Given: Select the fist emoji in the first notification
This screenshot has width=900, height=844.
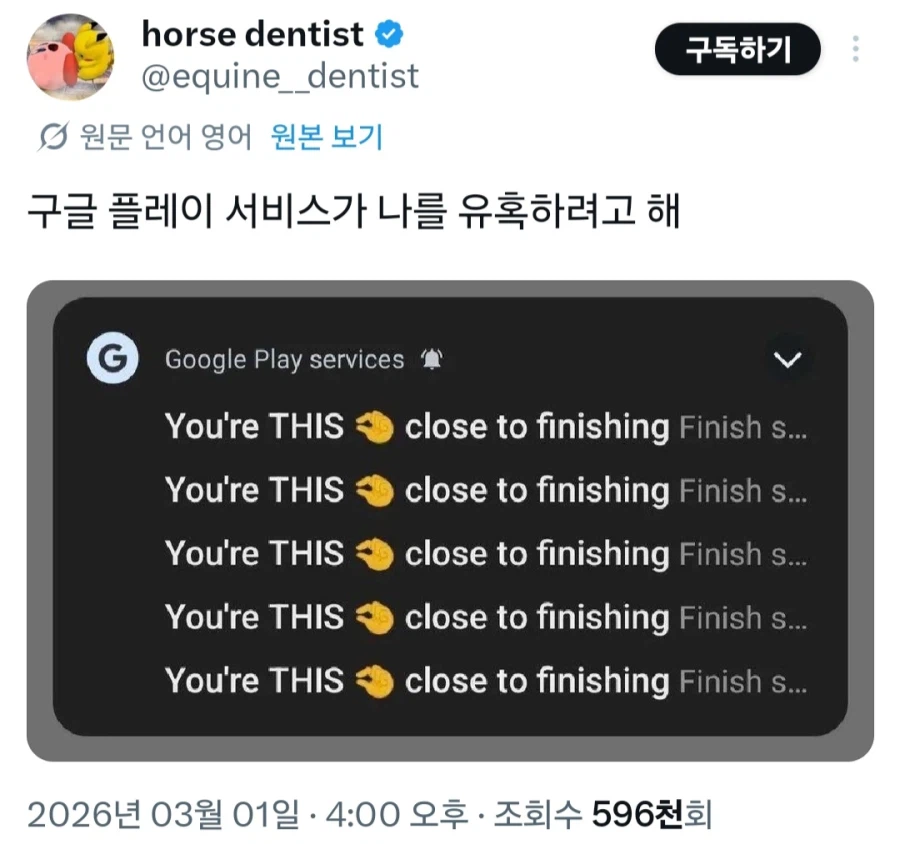Looking at the screenshot, I should tap(376, 426).
